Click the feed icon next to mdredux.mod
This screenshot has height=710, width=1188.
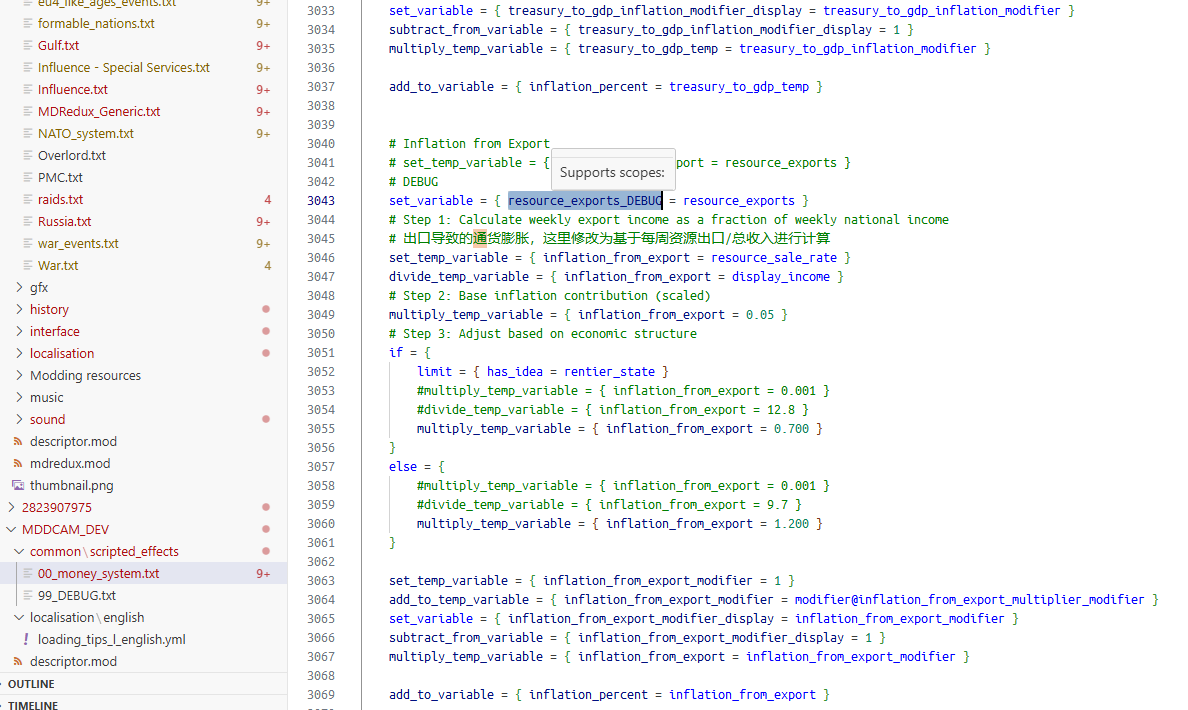[x=18, y=464]
